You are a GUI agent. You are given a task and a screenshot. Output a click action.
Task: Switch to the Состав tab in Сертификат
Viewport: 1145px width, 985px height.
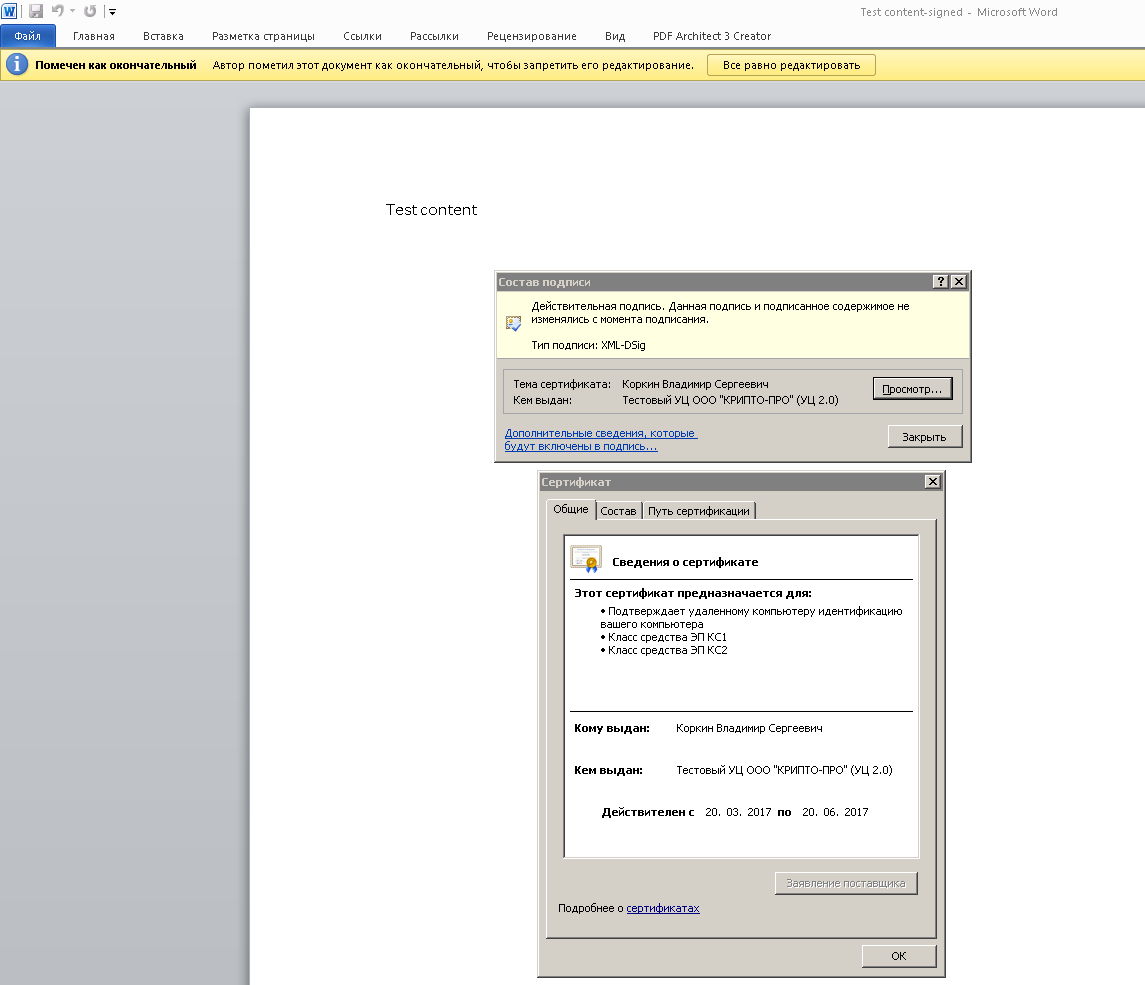(x=619, y=511)
